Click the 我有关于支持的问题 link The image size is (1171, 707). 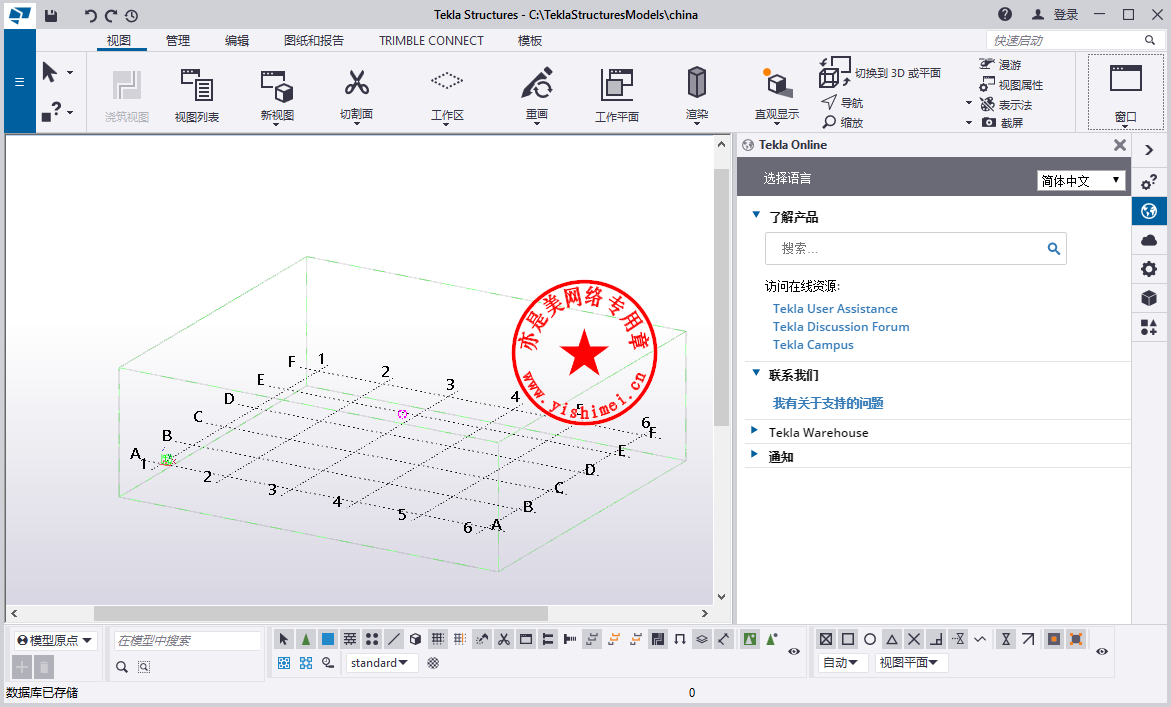[x=828, y=403]
